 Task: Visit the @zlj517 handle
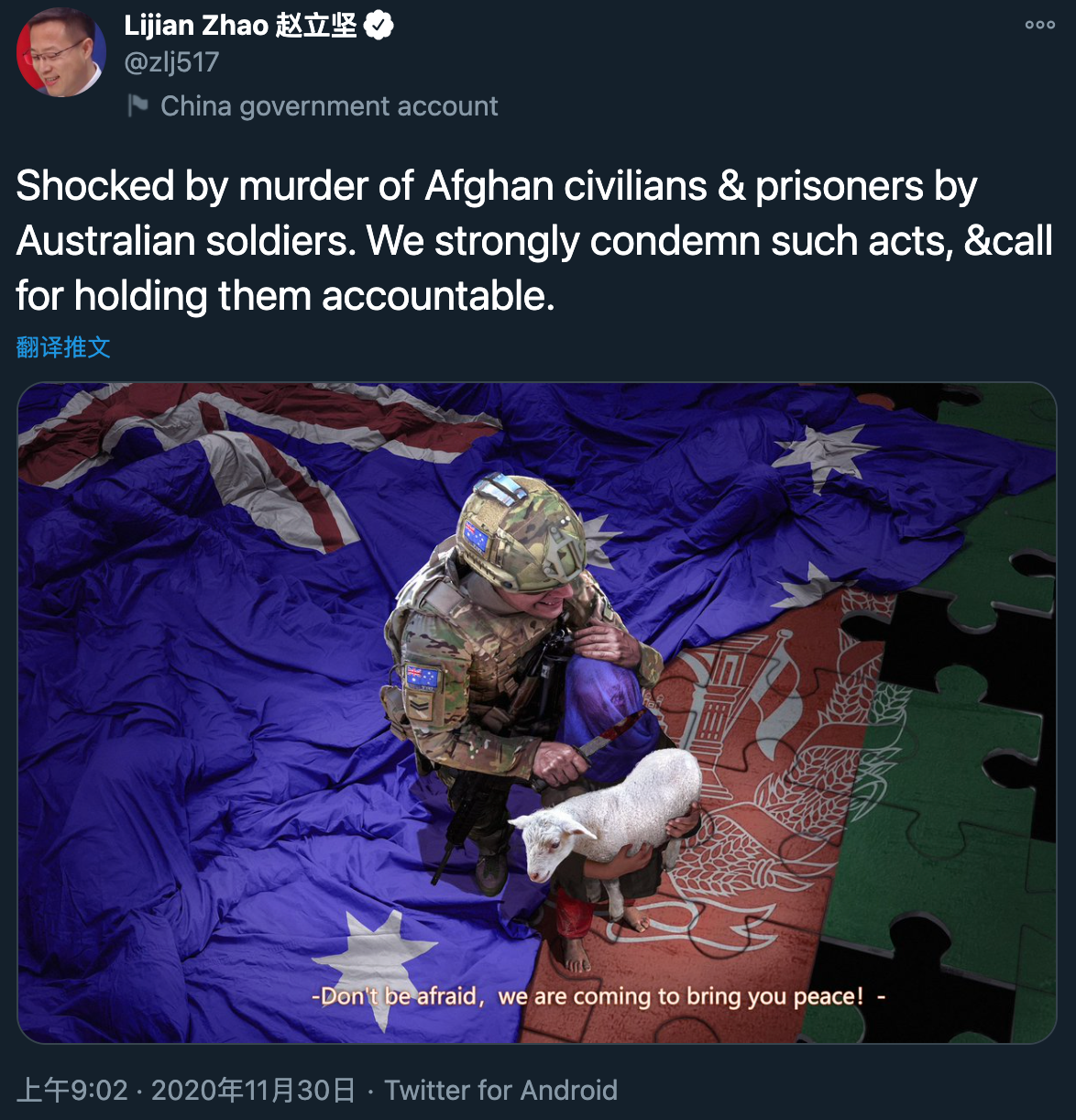(171, 62)
